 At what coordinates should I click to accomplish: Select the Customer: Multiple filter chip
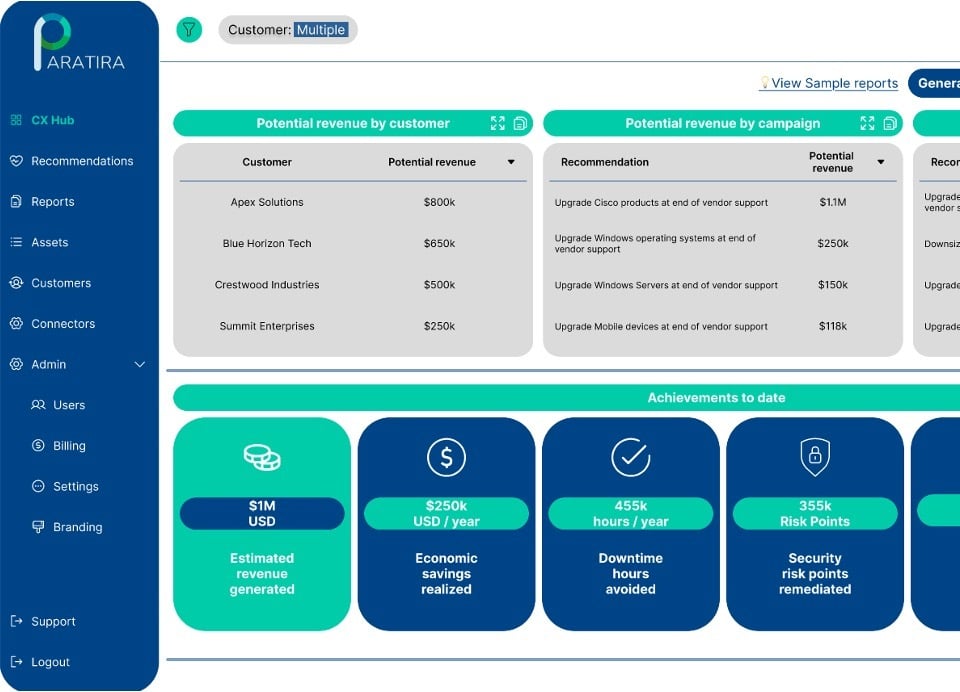[x=287, y=30]
